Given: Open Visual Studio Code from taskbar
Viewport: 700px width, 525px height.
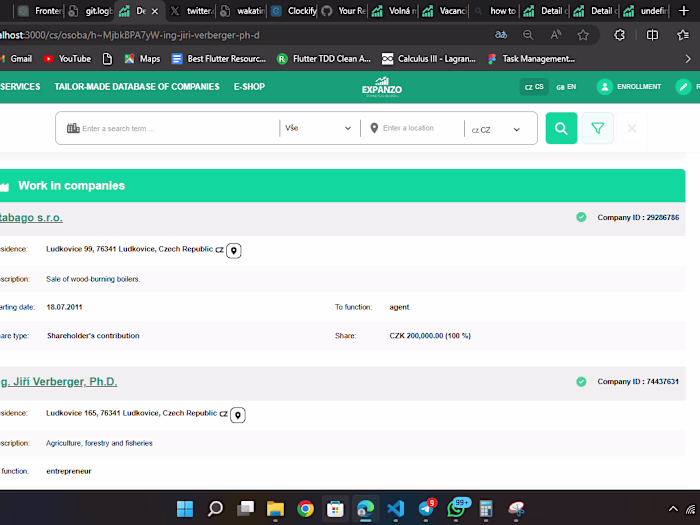Looking at the screenshot, I should point(396,508).
